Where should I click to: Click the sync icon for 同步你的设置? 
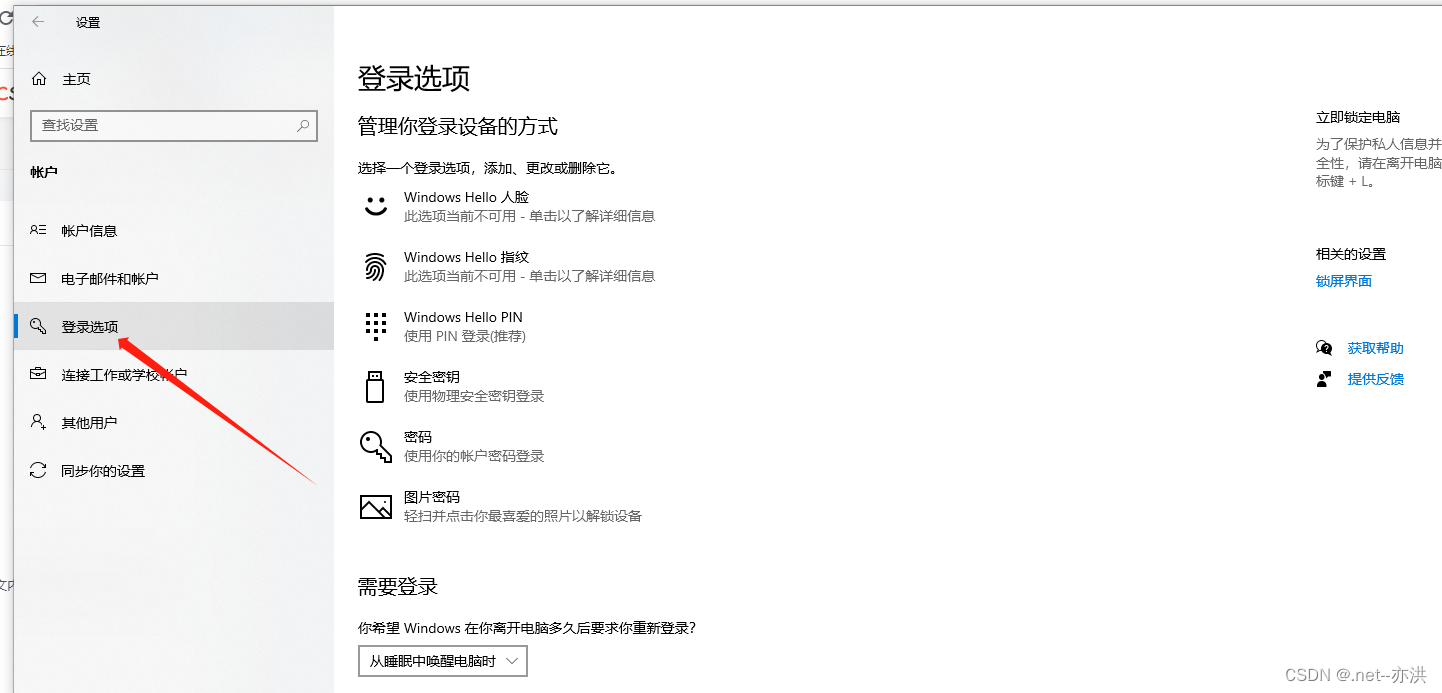[38, 470]
